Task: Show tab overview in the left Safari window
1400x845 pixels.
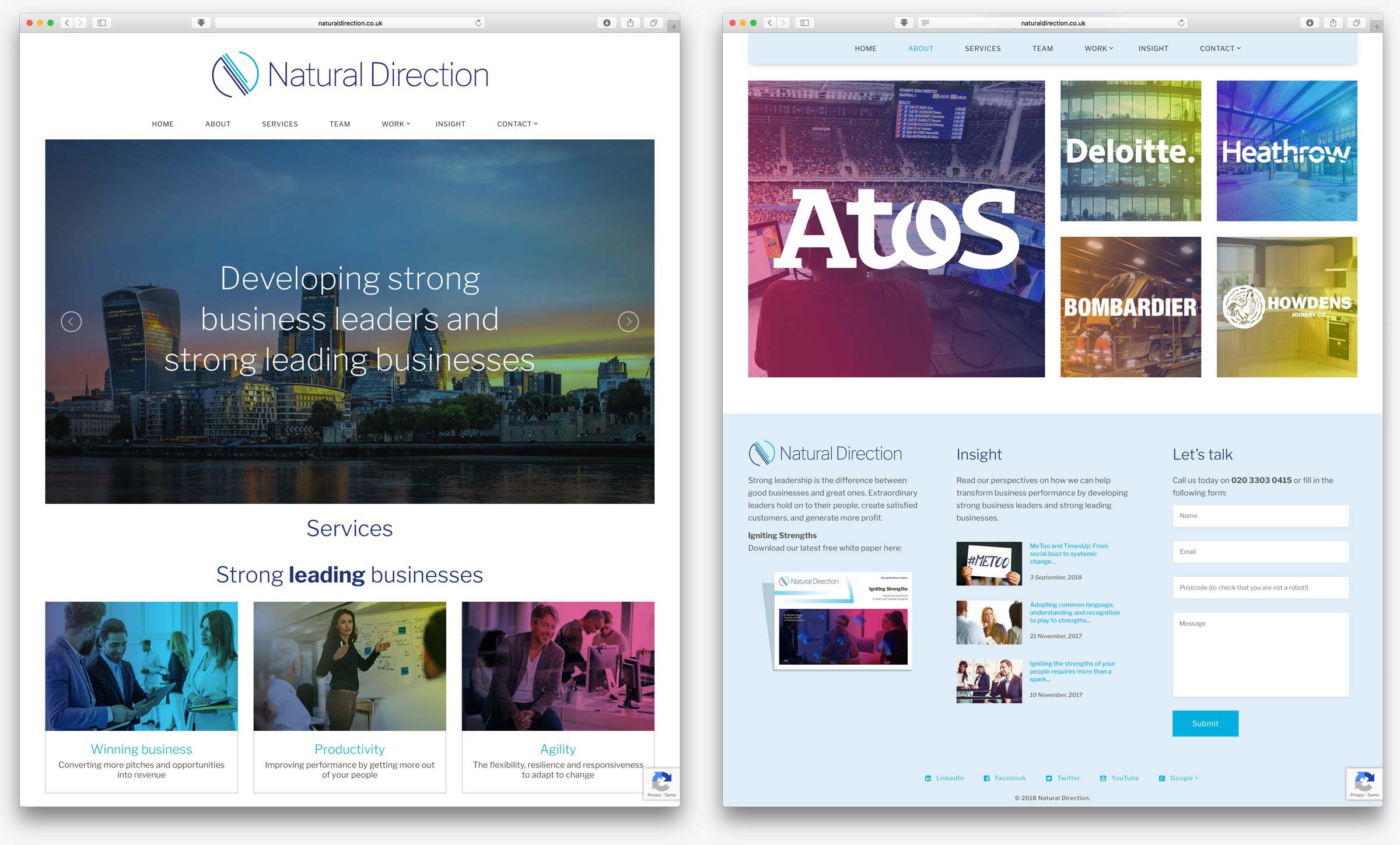Action: pos(653,23)
